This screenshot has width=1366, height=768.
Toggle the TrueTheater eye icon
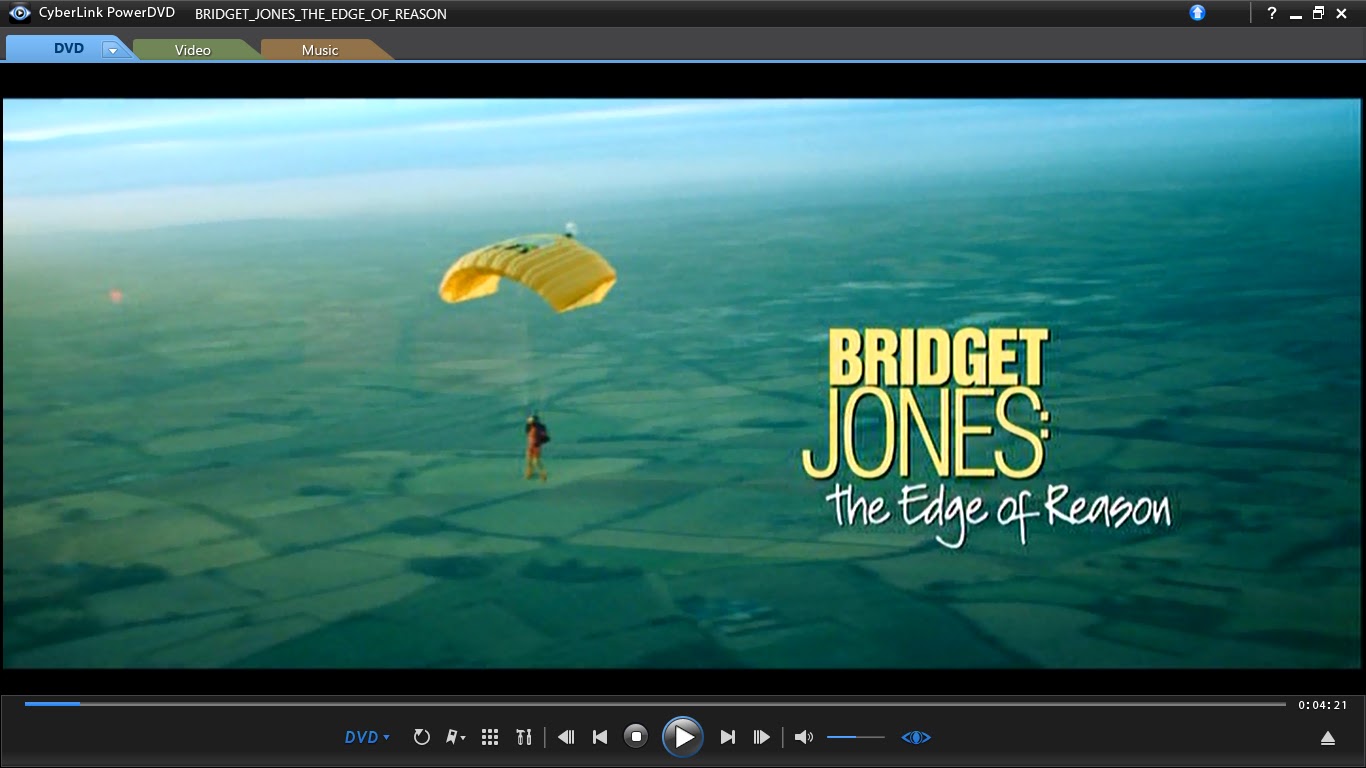point(916,737)
